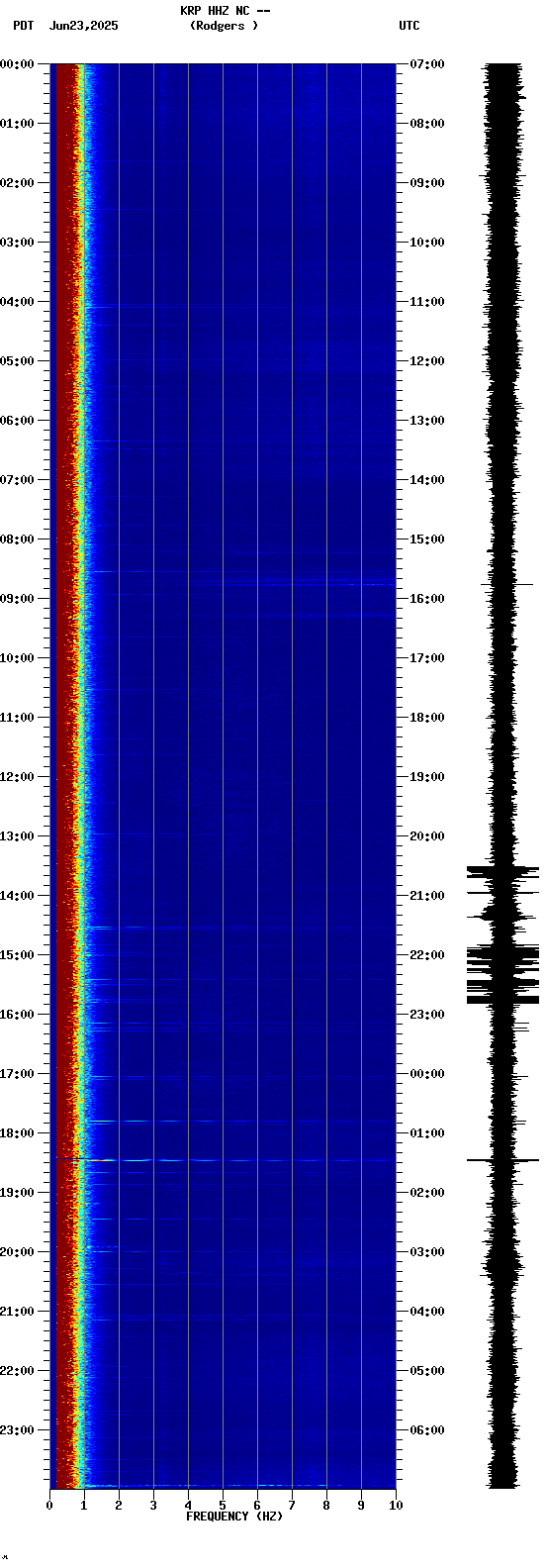The width and height of the screenshot is (546, 1568).
Task: Click the FREQUENCY (HZ) axis label
Action: coord(234,1517)
